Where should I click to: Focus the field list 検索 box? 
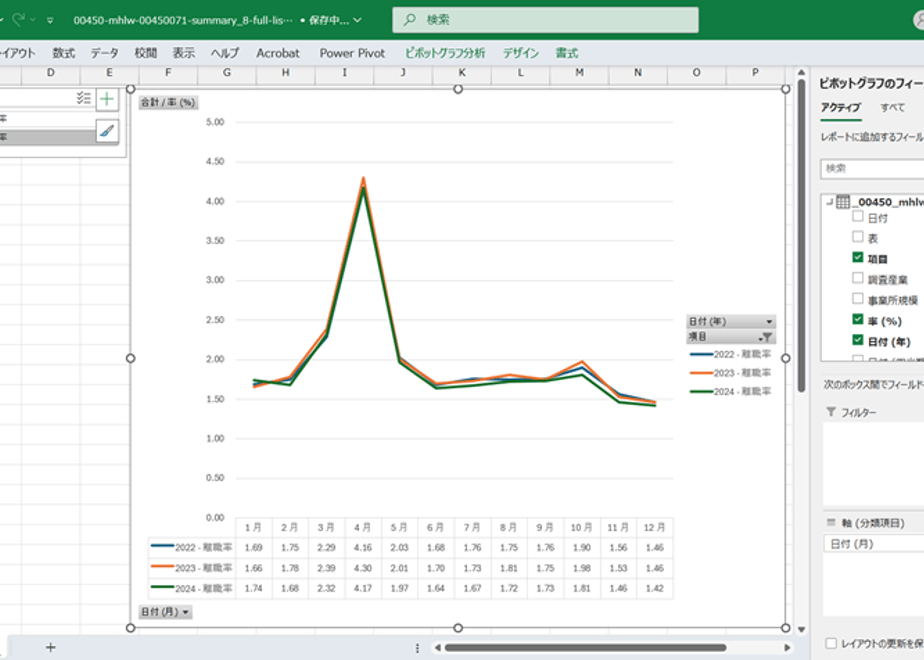pyautogui.click(x=872, y=169)
